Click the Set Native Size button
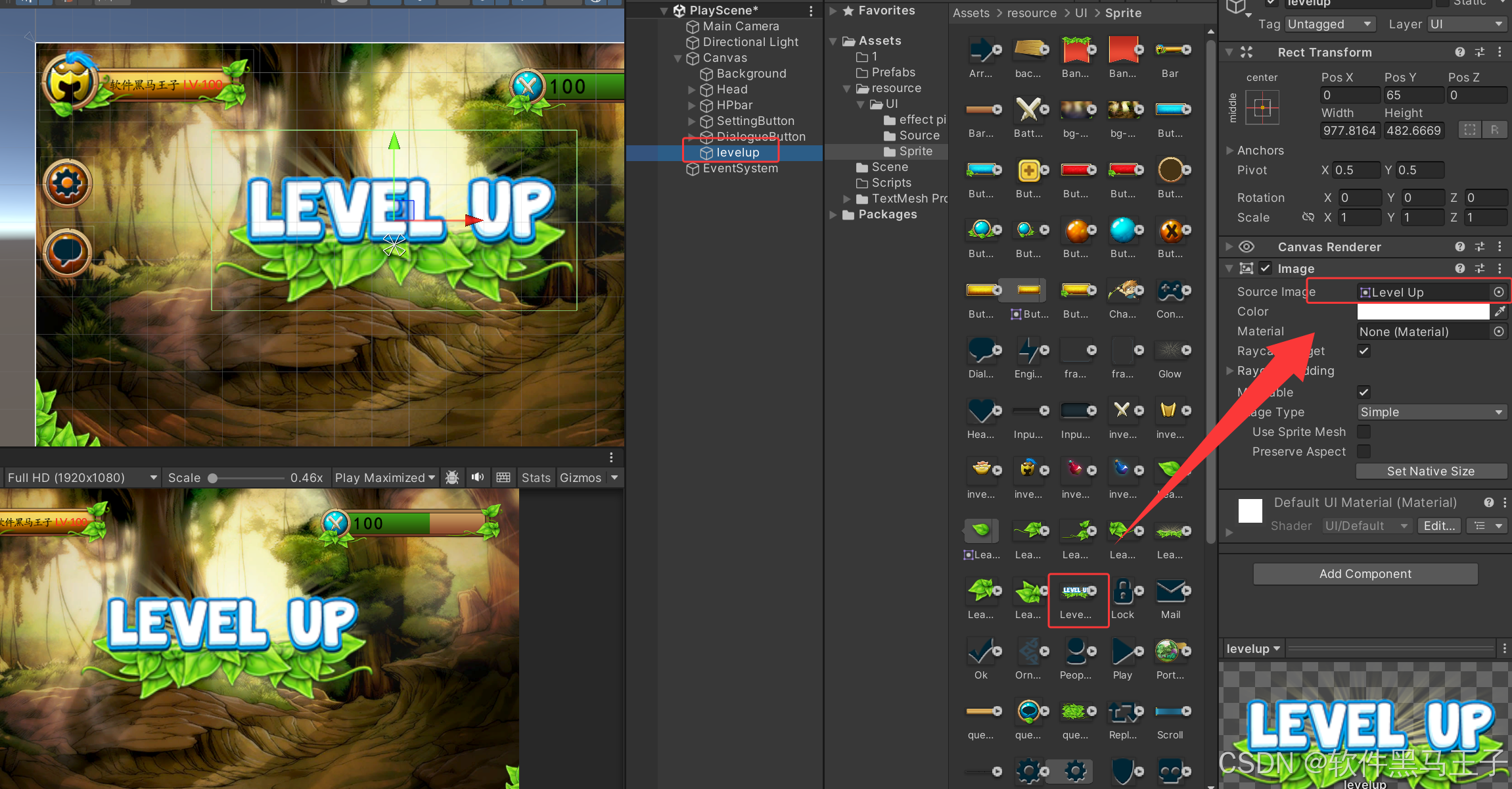 click(x=1431, y=471)
